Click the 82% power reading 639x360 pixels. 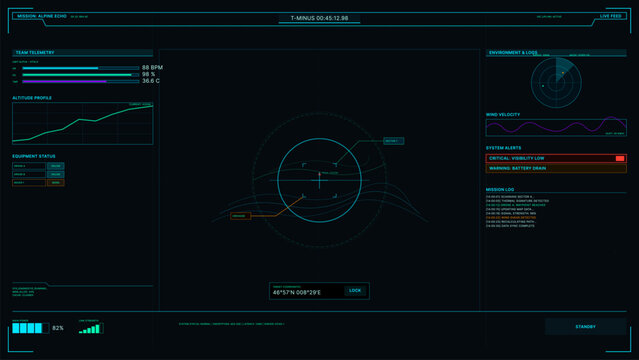click(58, 328)
